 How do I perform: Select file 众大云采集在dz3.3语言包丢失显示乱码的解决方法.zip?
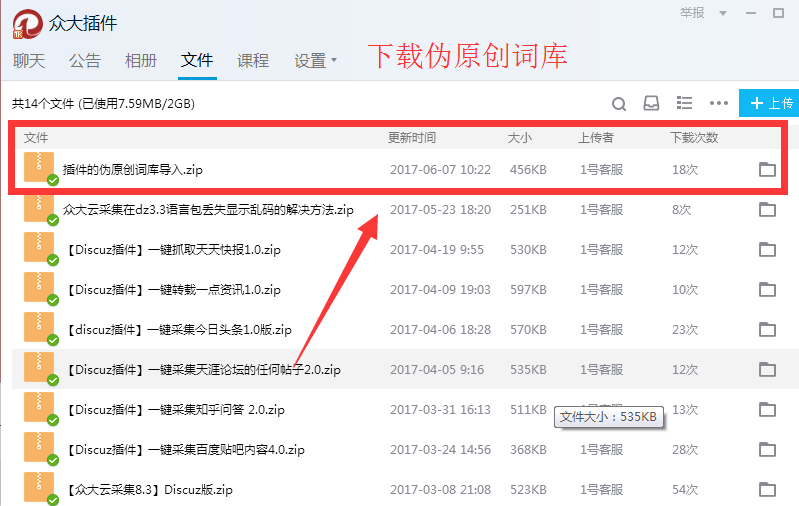[208, 209]
